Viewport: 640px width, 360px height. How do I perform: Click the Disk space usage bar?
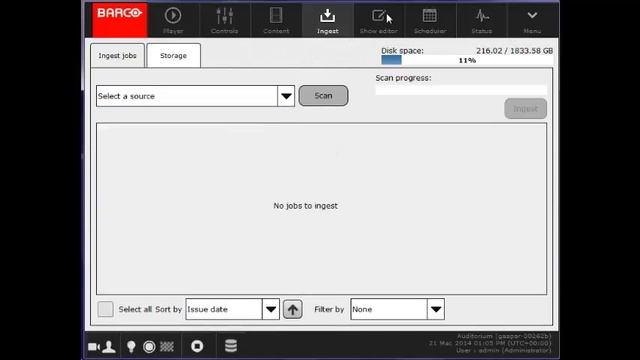tap(467, 60)
